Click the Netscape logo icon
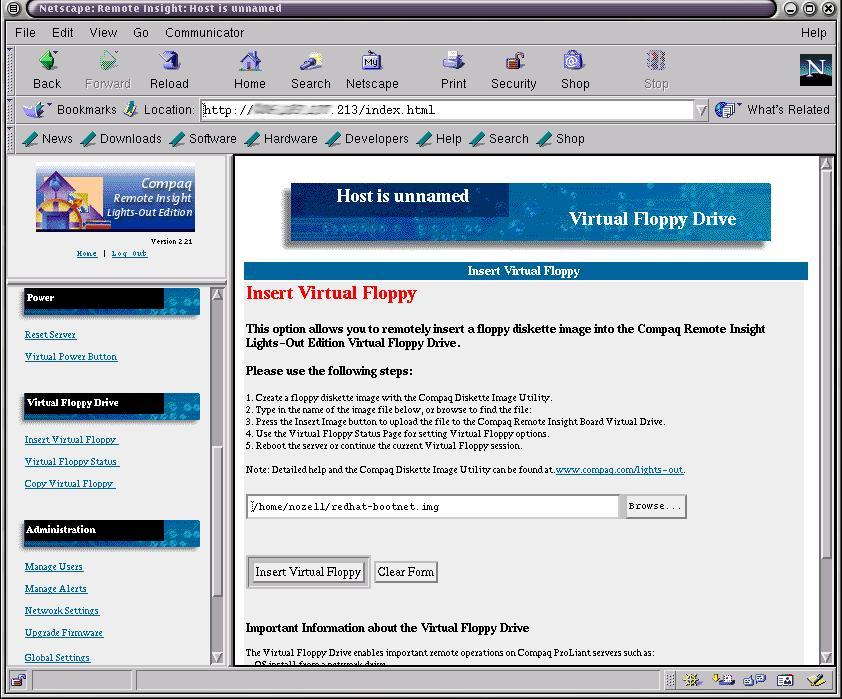This screenshot has width=842, height=699. tap(815, 71)
